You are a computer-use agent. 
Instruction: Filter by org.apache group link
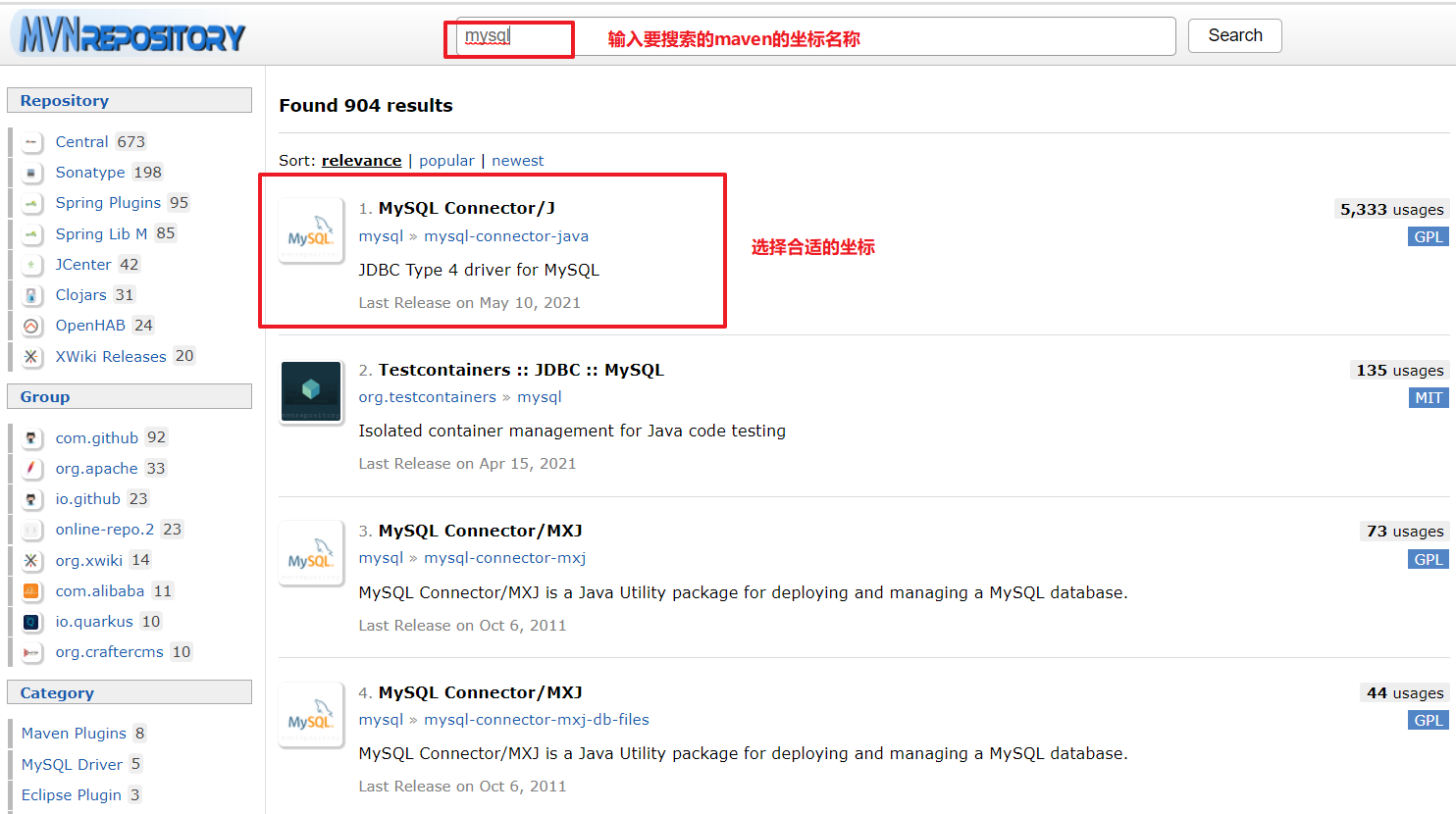[x=96, y=469]
